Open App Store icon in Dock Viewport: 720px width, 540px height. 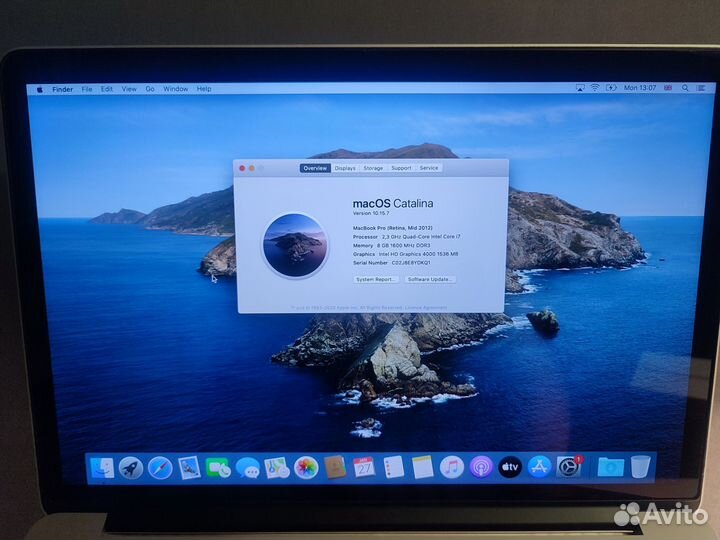click(540, 467)
